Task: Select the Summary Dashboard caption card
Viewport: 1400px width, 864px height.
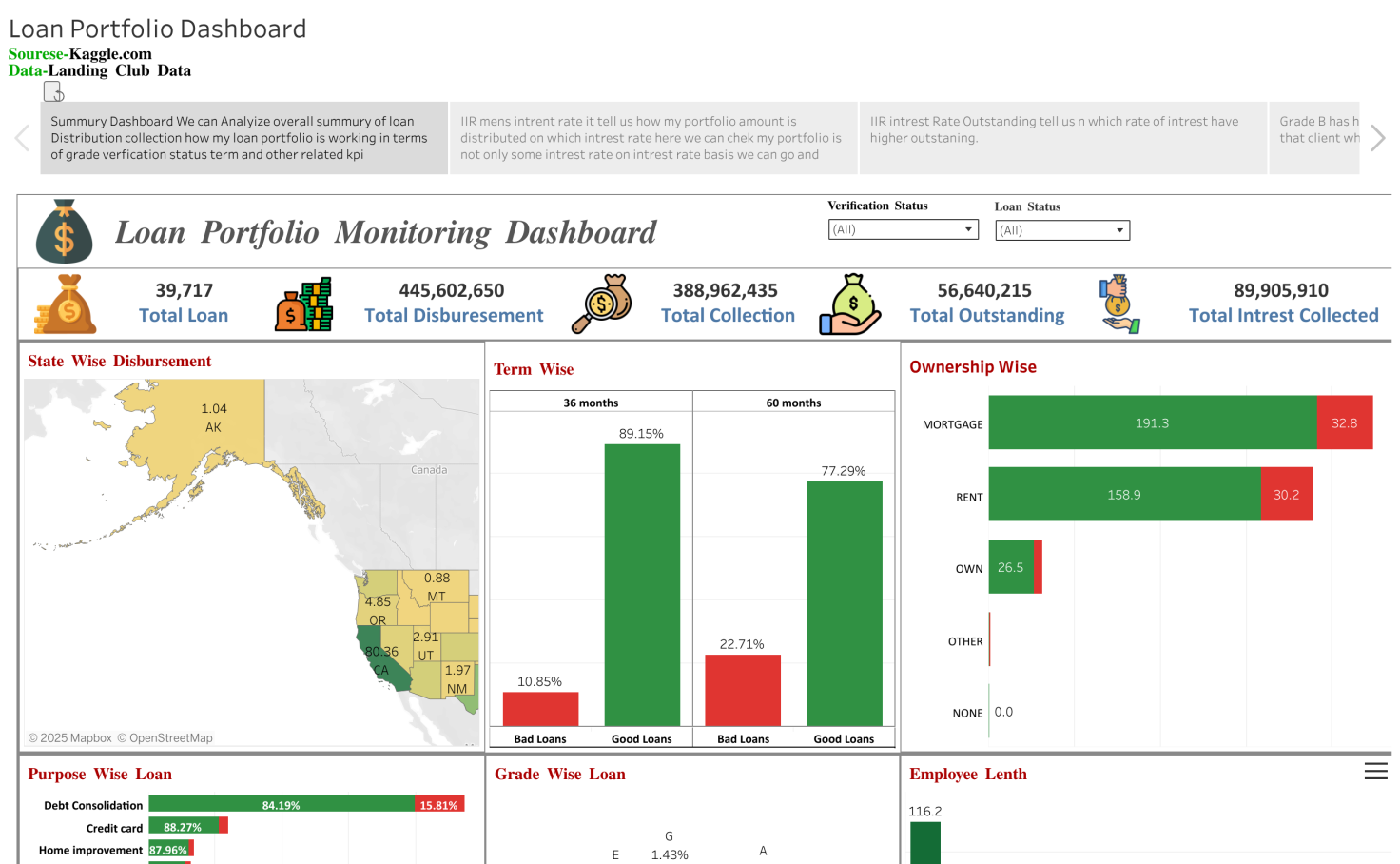Action: pyautogui.click(x=243, y=138)
